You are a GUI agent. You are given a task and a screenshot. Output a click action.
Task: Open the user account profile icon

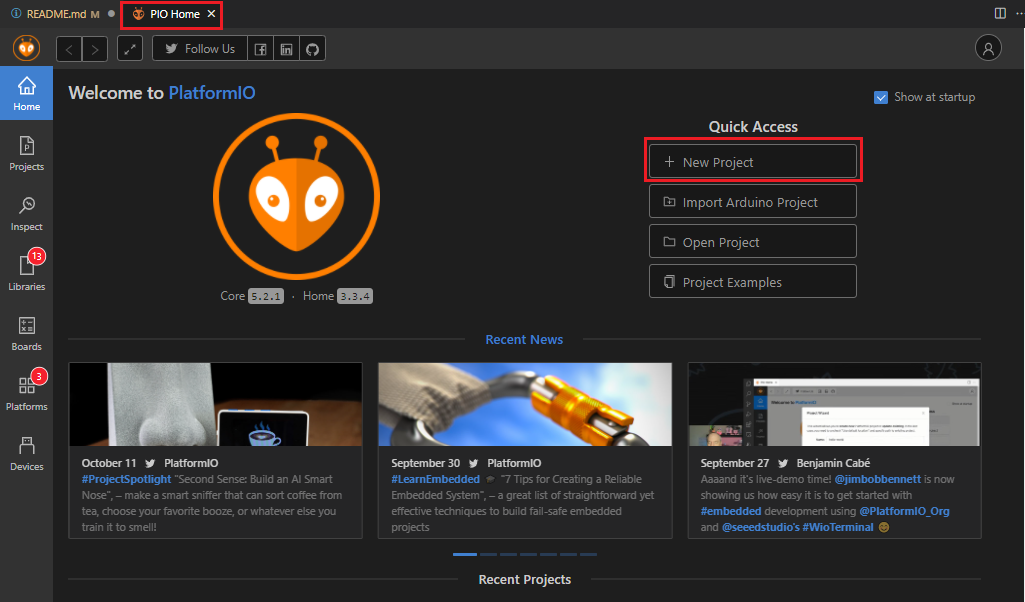point(988,48)
